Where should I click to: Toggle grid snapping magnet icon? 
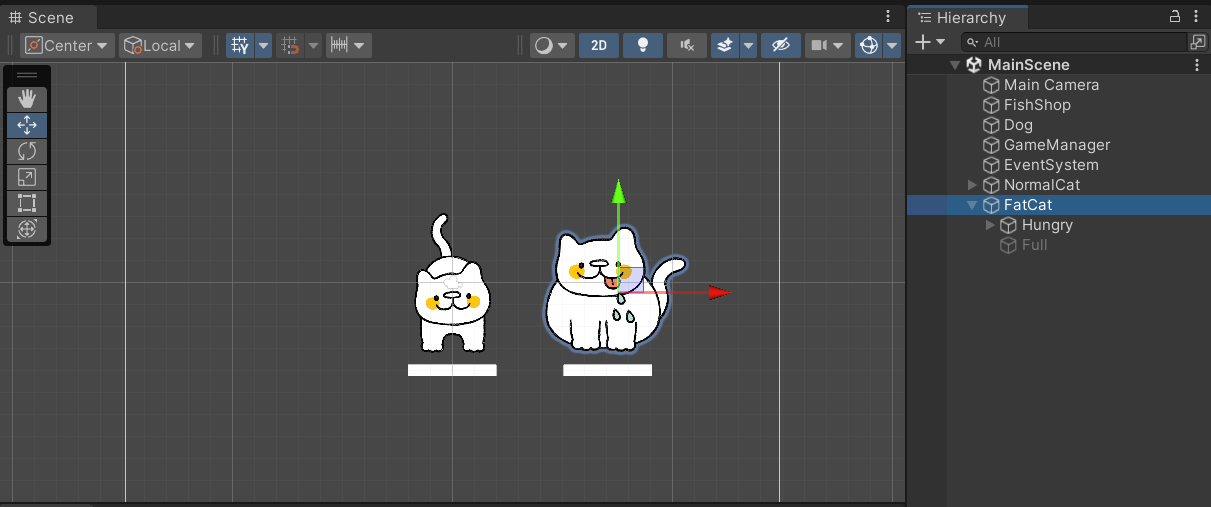click(291, 45)
